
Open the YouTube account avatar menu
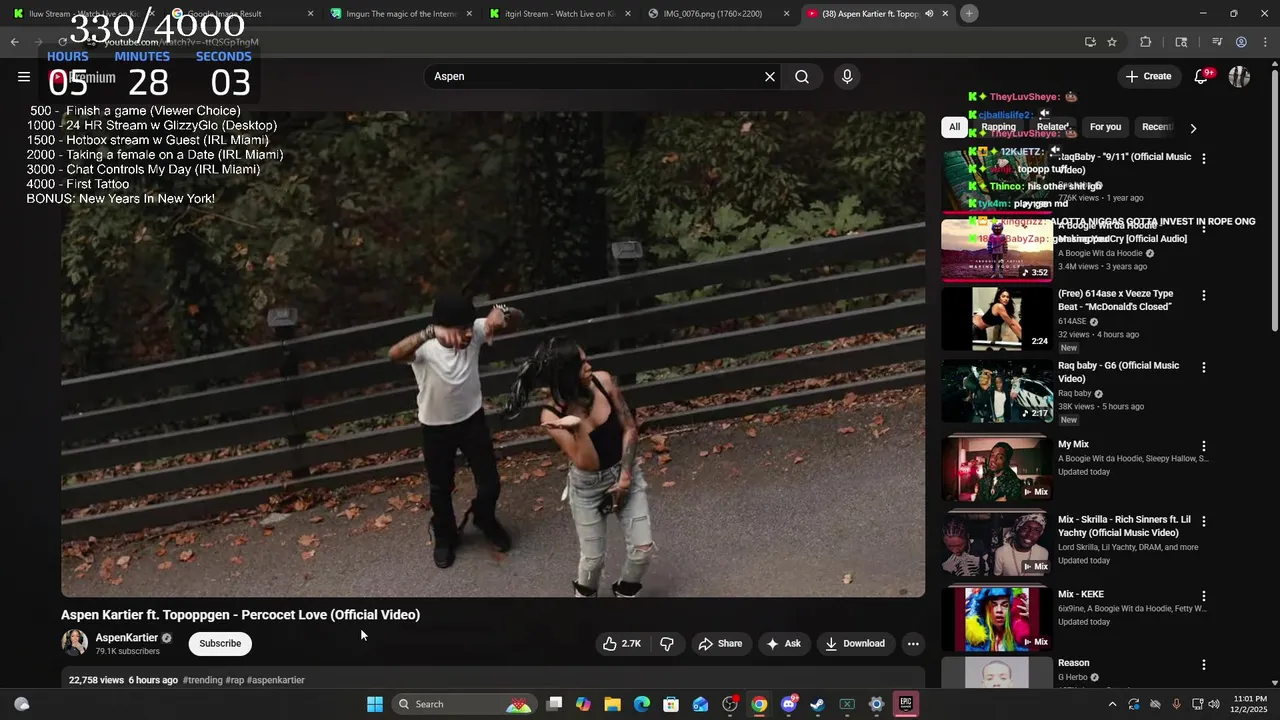click(1240, 77)
